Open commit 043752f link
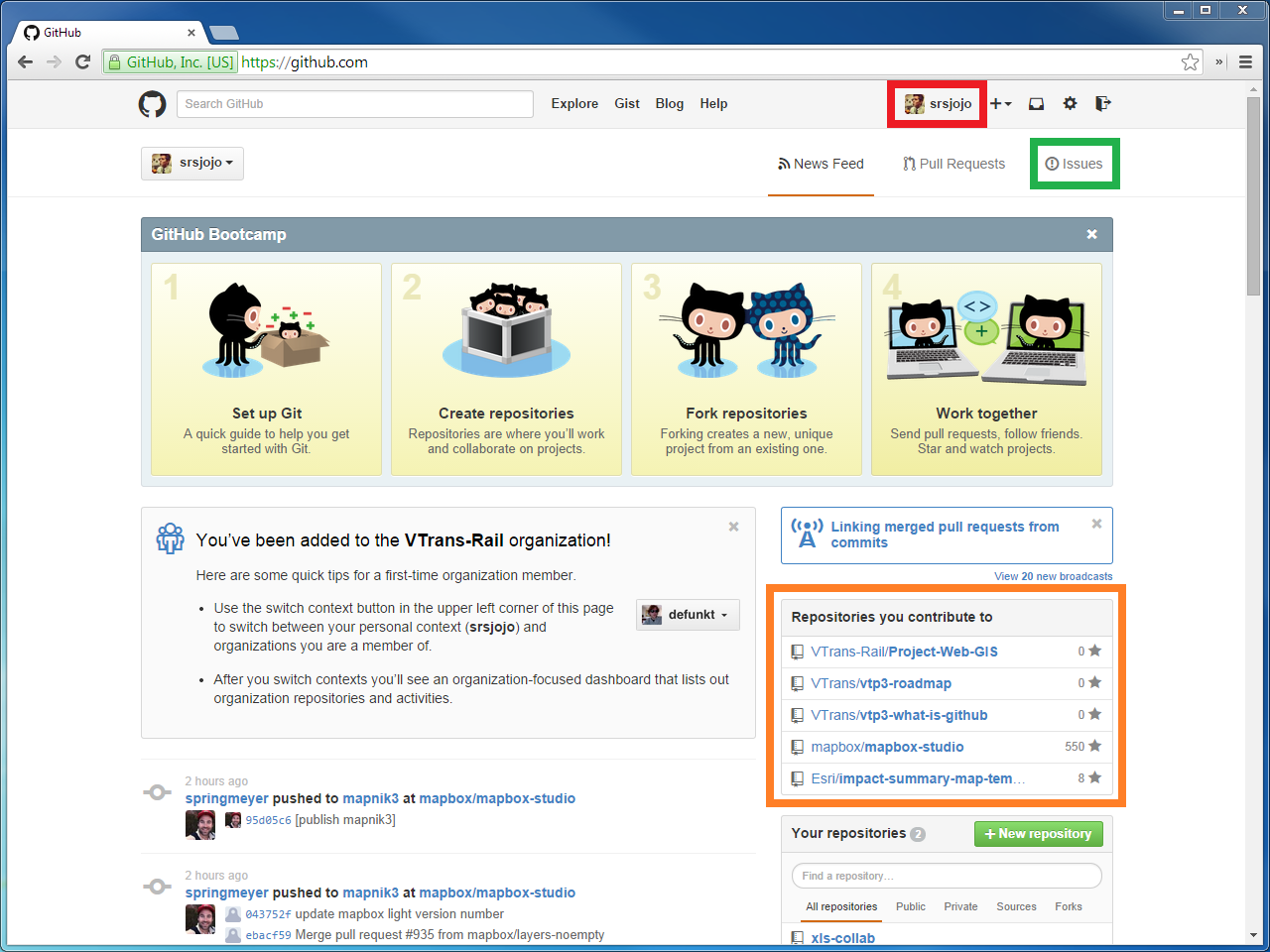This screenshot has width=1270, height=952. point(268,914)
